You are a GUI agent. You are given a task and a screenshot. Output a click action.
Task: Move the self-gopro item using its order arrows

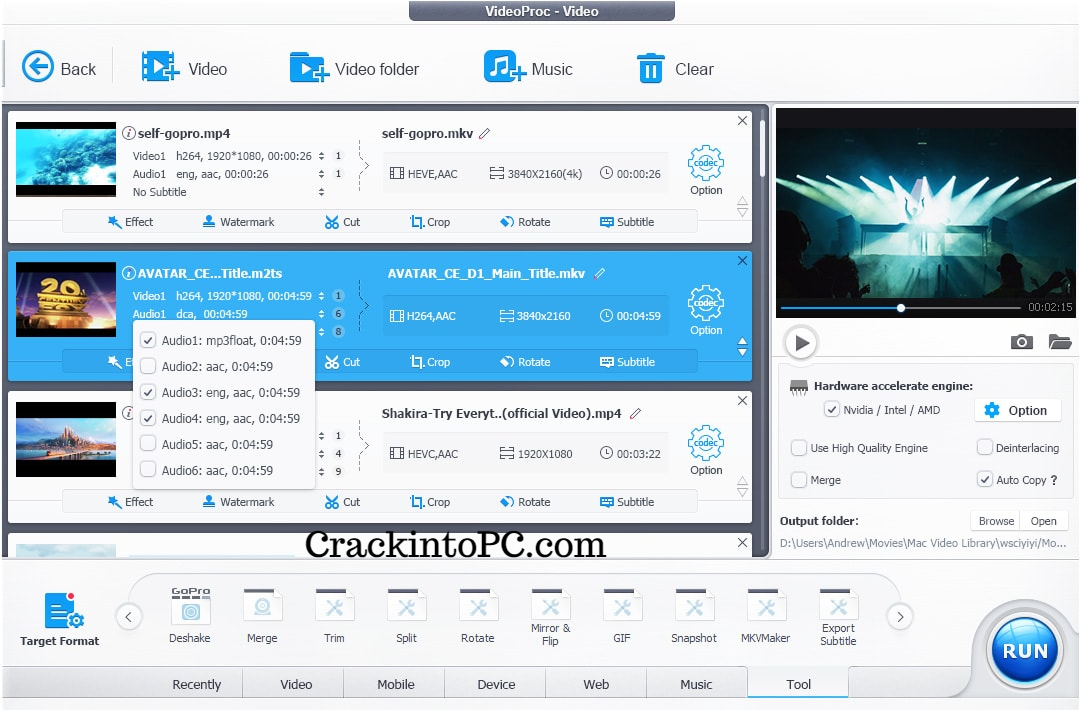click(742, 207)
